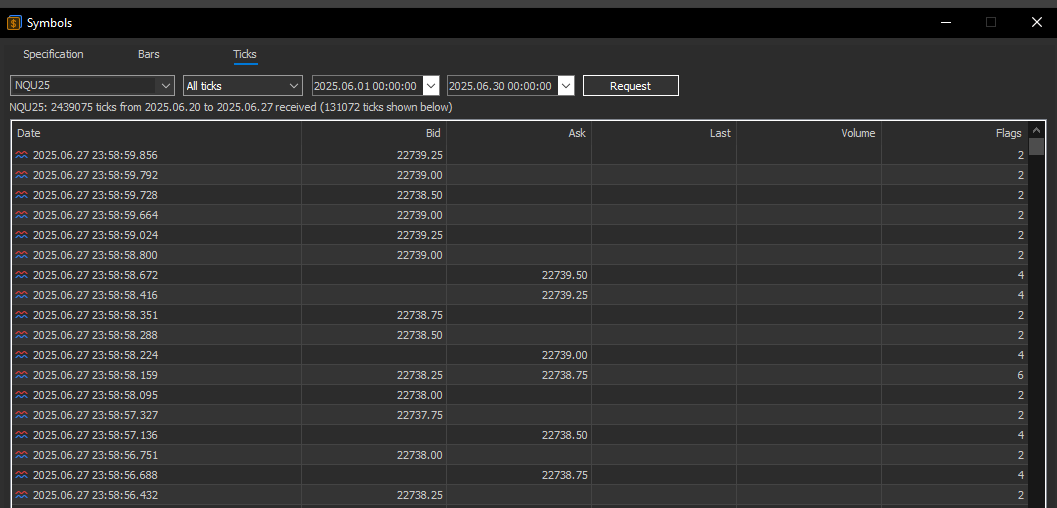Click tick icon for row 23:58:59.792
The image size is (1057, 508).
pyautogui.click(x=22, y=175)
